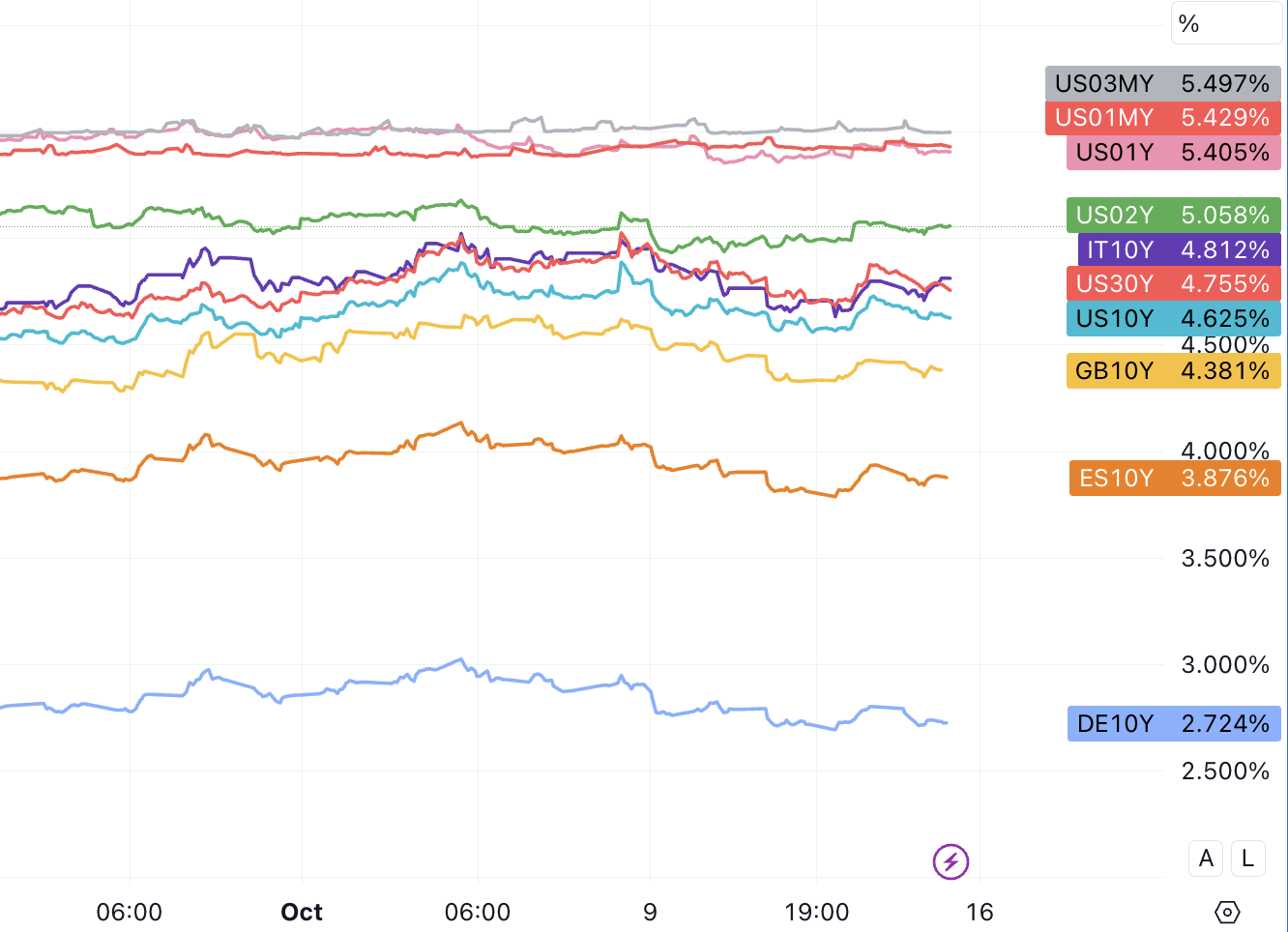Click the 19:00 time axis marker
The width and height of the screenshot is (1288, 932).
[817, 912]
